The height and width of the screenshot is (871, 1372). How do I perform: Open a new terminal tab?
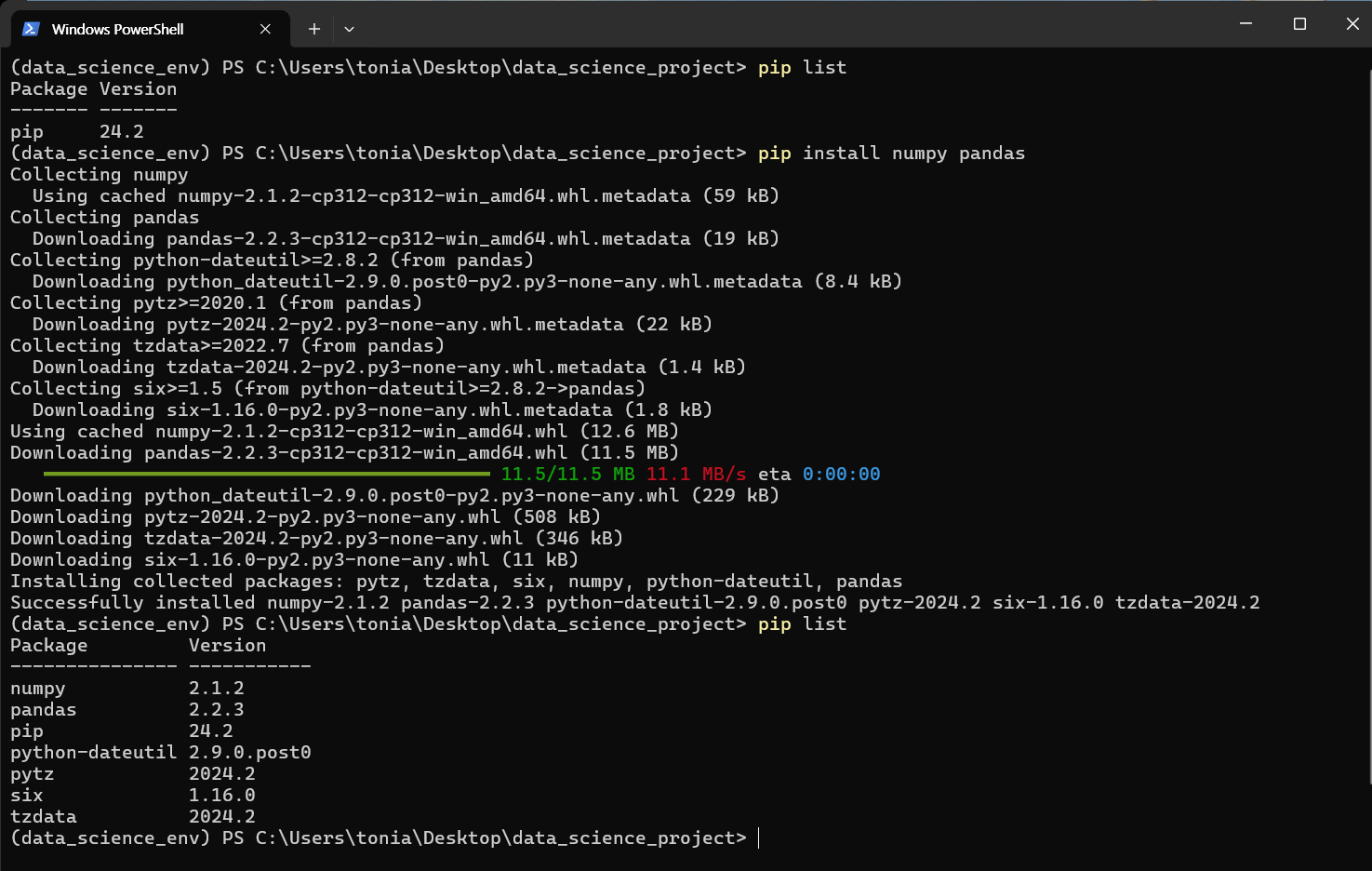click(314, 29)
